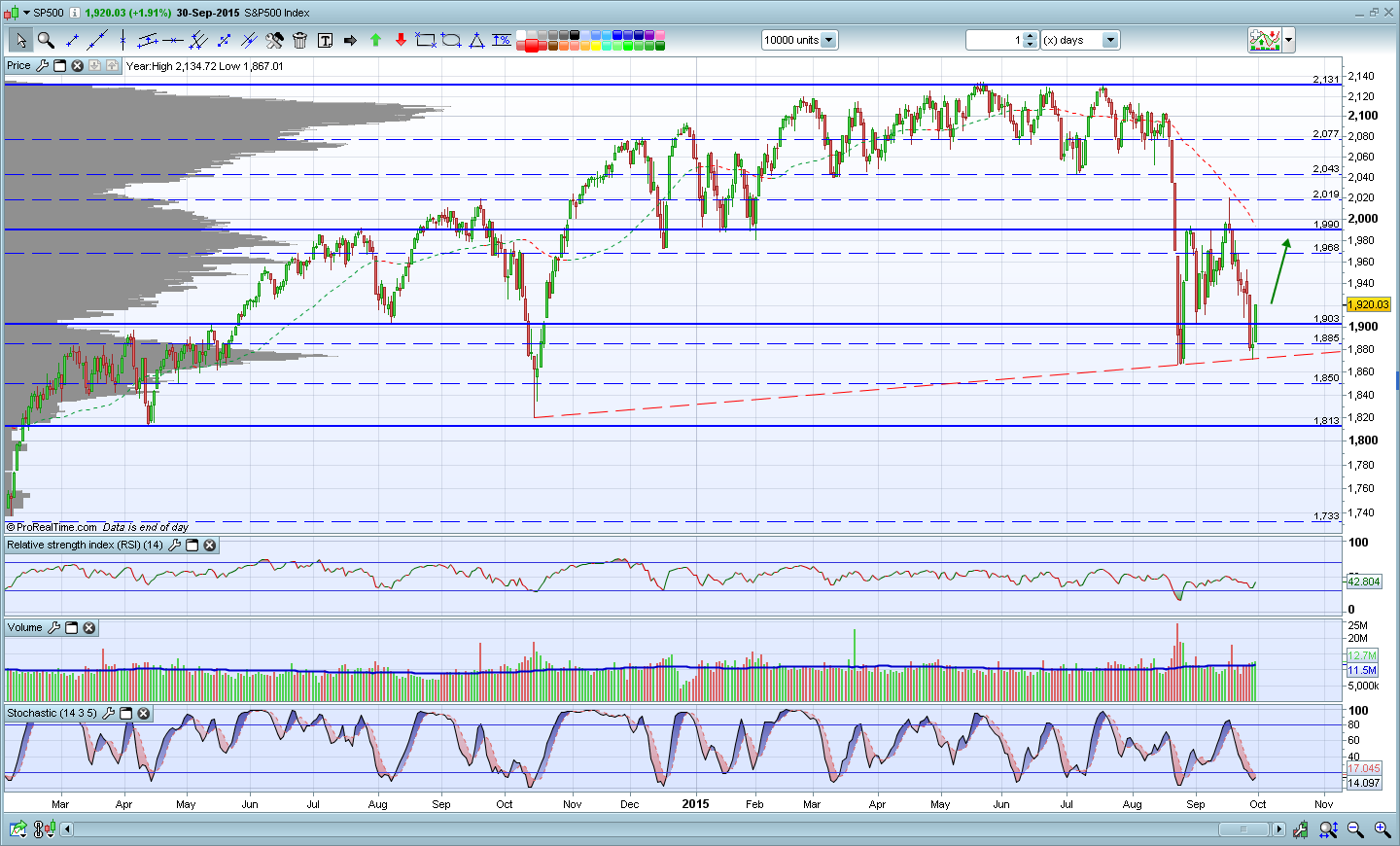1400x846 pixels.
Task: Activate the magnifying glass zoom tool
Action: tap(46, 40)
